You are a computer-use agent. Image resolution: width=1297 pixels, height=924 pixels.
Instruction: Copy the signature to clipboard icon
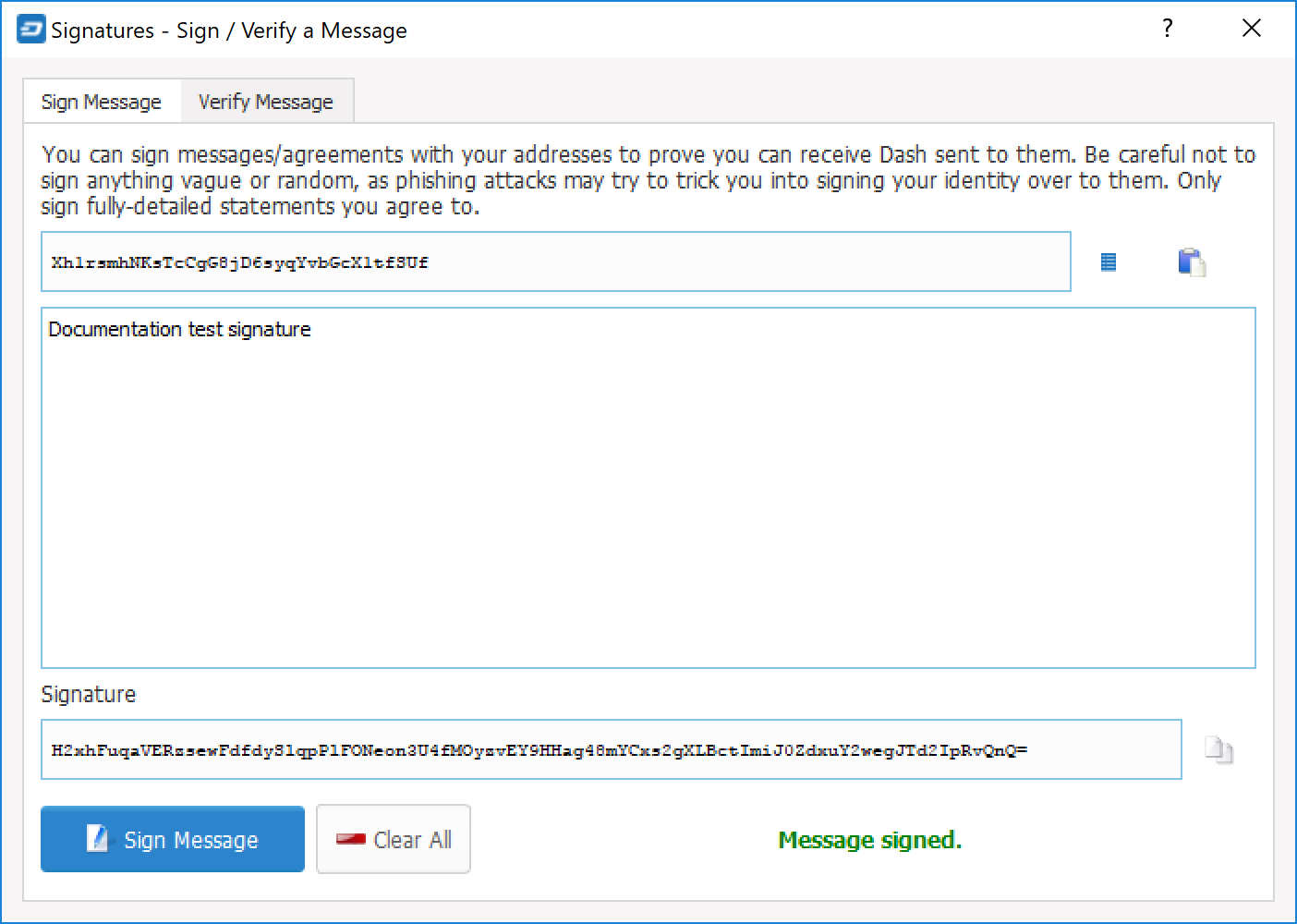(x=1218, y=749)
